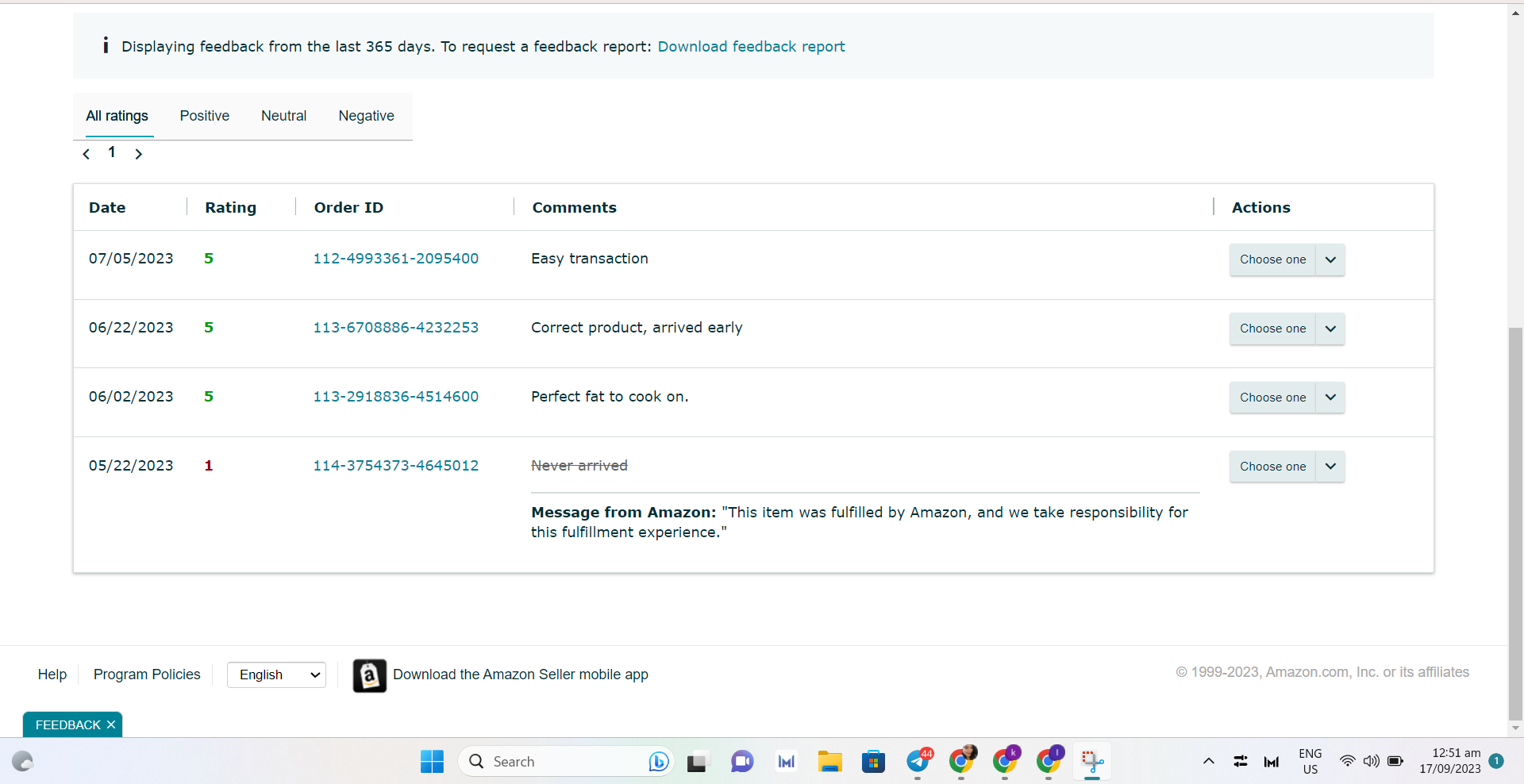Open Program Policies footer link
This screenshot has width=1524, height=784.
(147, 674)
